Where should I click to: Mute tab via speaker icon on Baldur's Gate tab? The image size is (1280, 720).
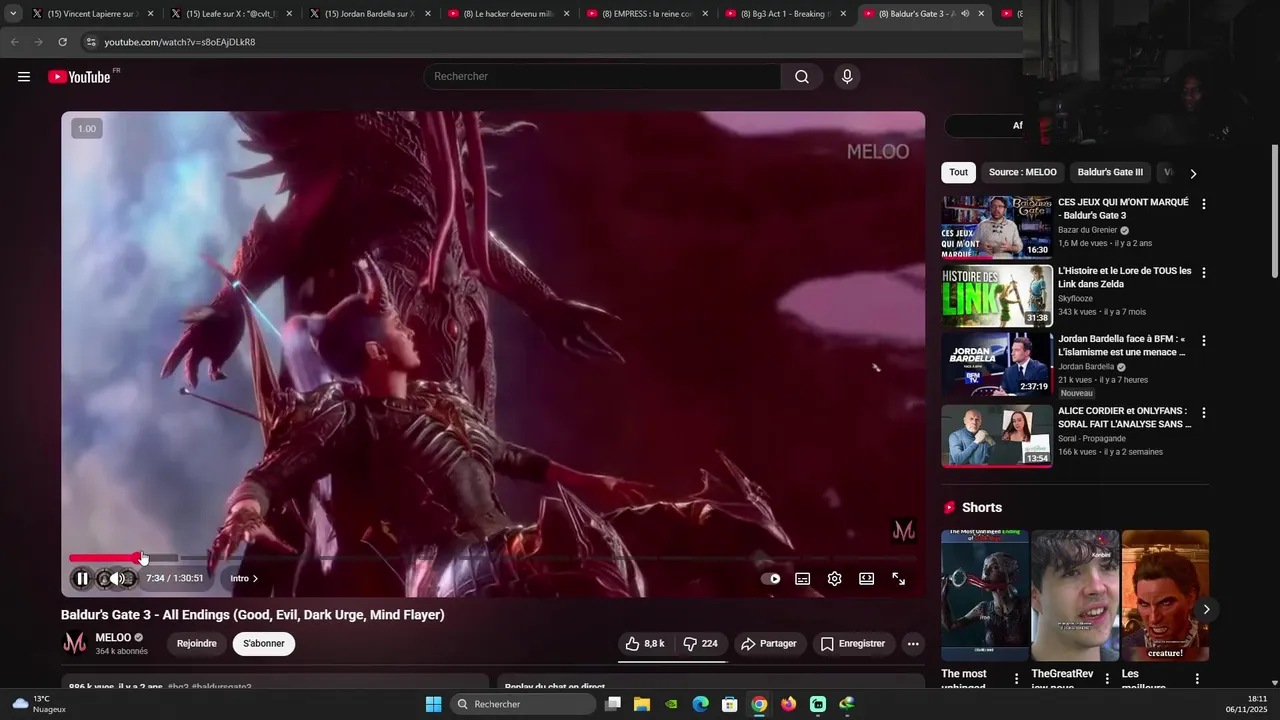965,14
